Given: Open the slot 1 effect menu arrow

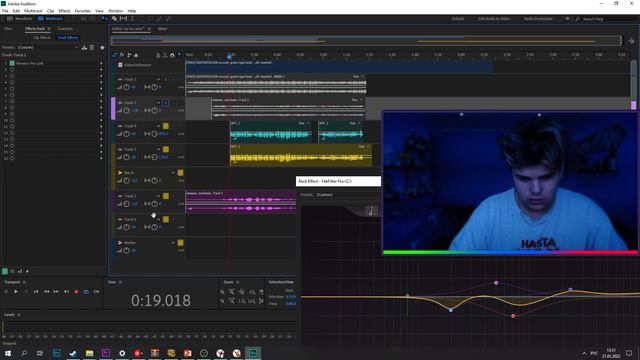Looking at the screenshot, I should pos(101,63).
